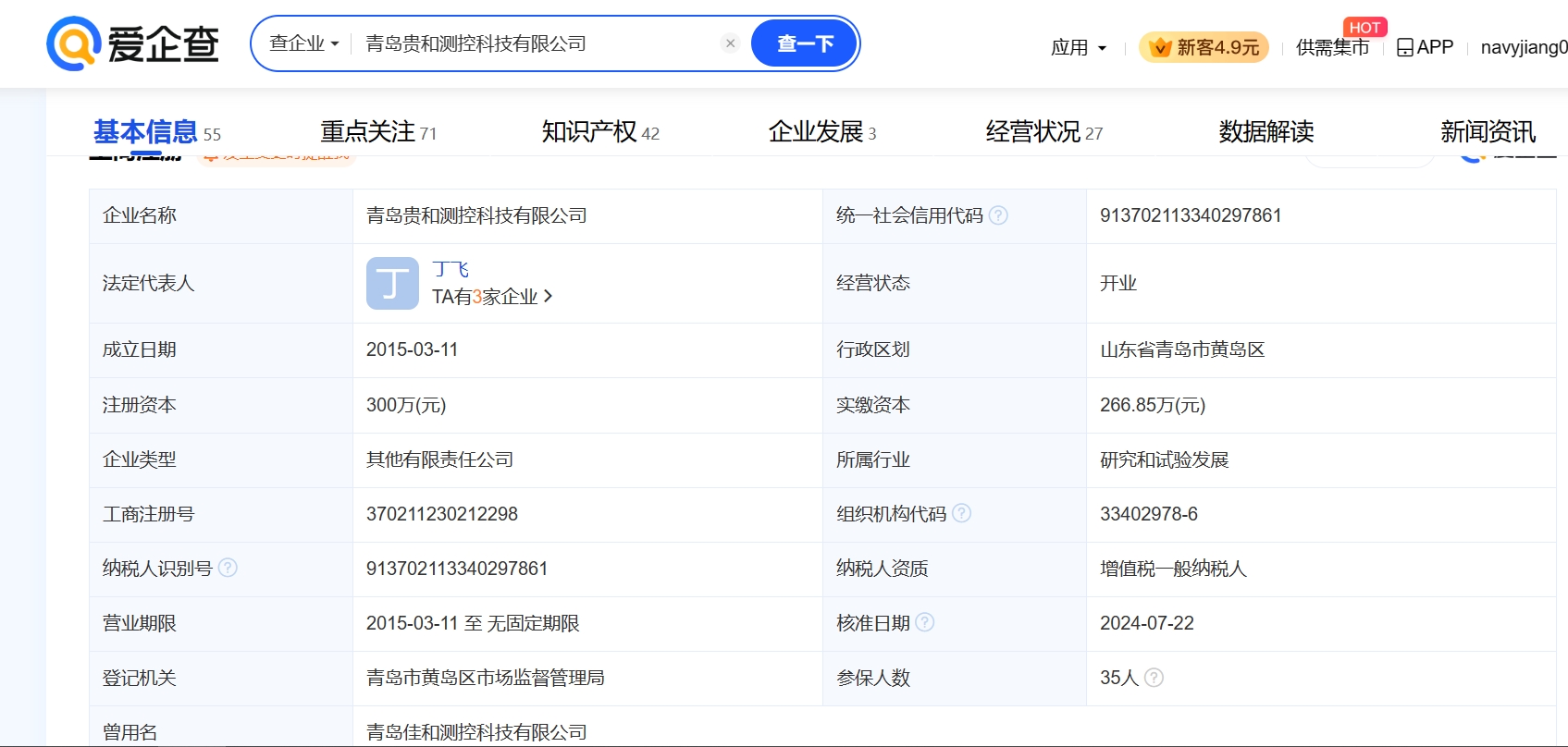The height and width of the screenshot is (747, 1568).
Task: Click the former name 青岛佳和测控科技有限公司
Action: point(476,732)
